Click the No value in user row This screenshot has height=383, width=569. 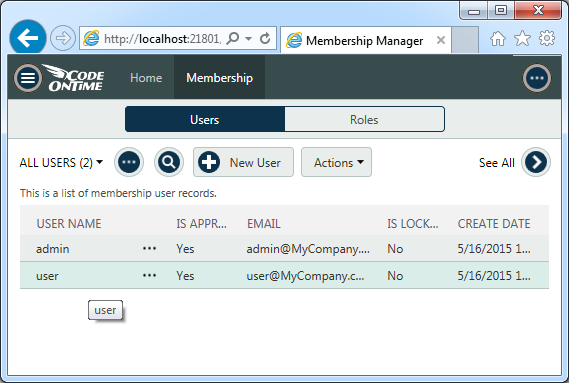click(x=395, y=276)
